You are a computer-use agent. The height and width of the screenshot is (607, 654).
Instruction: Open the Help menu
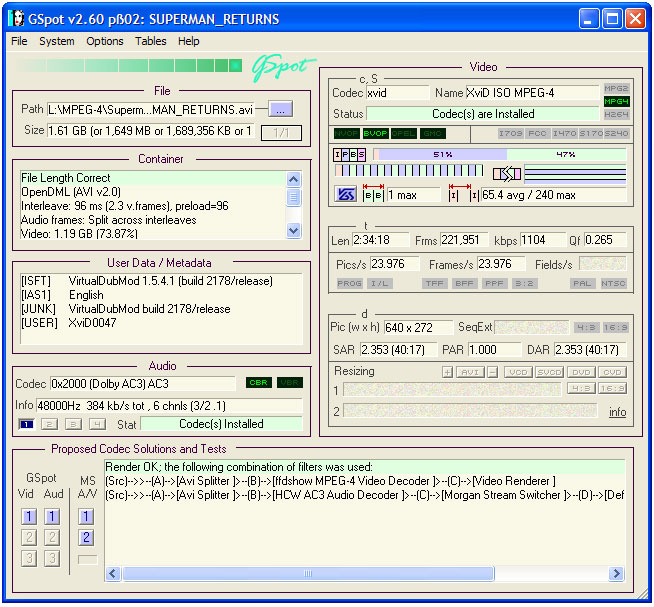(189, 41)
